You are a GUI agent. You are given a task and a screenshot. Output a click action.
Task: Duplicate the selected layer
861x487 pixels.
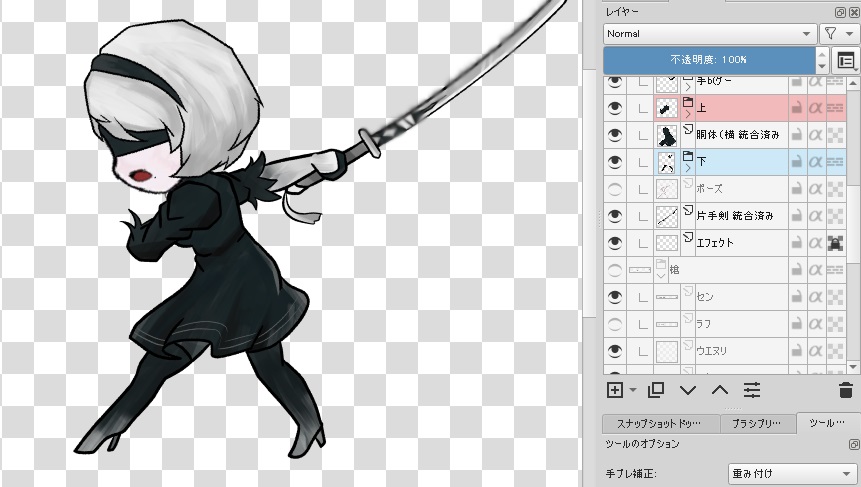click(656, 390)
